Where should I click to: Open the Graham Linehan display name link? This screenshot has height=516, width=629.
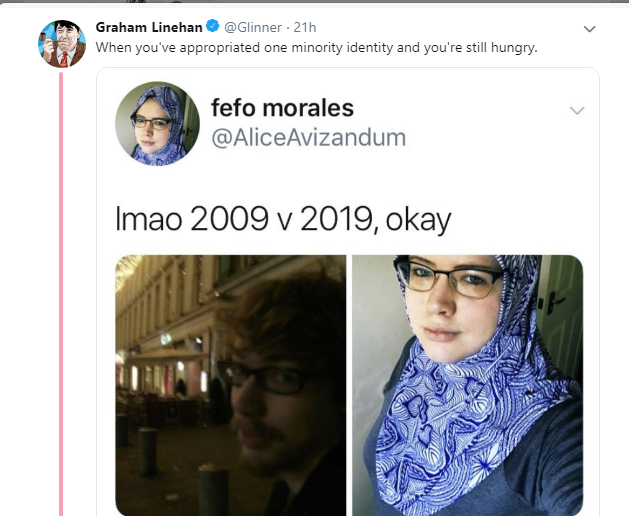(x=149, y=27)
